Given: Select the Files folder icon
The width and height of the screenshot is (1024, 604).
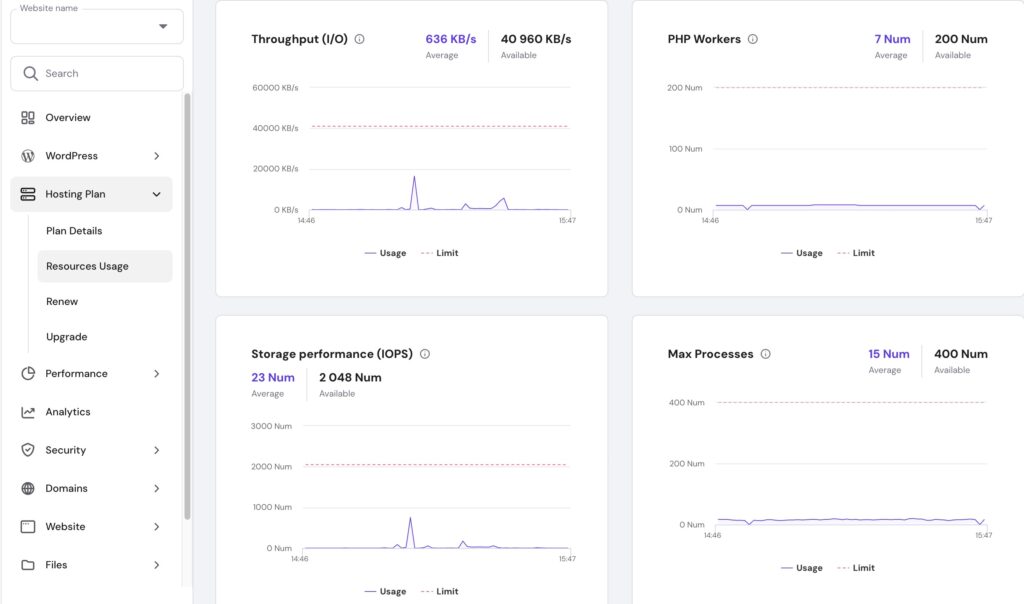Looking at the screenshot, I should pos(28,565).
